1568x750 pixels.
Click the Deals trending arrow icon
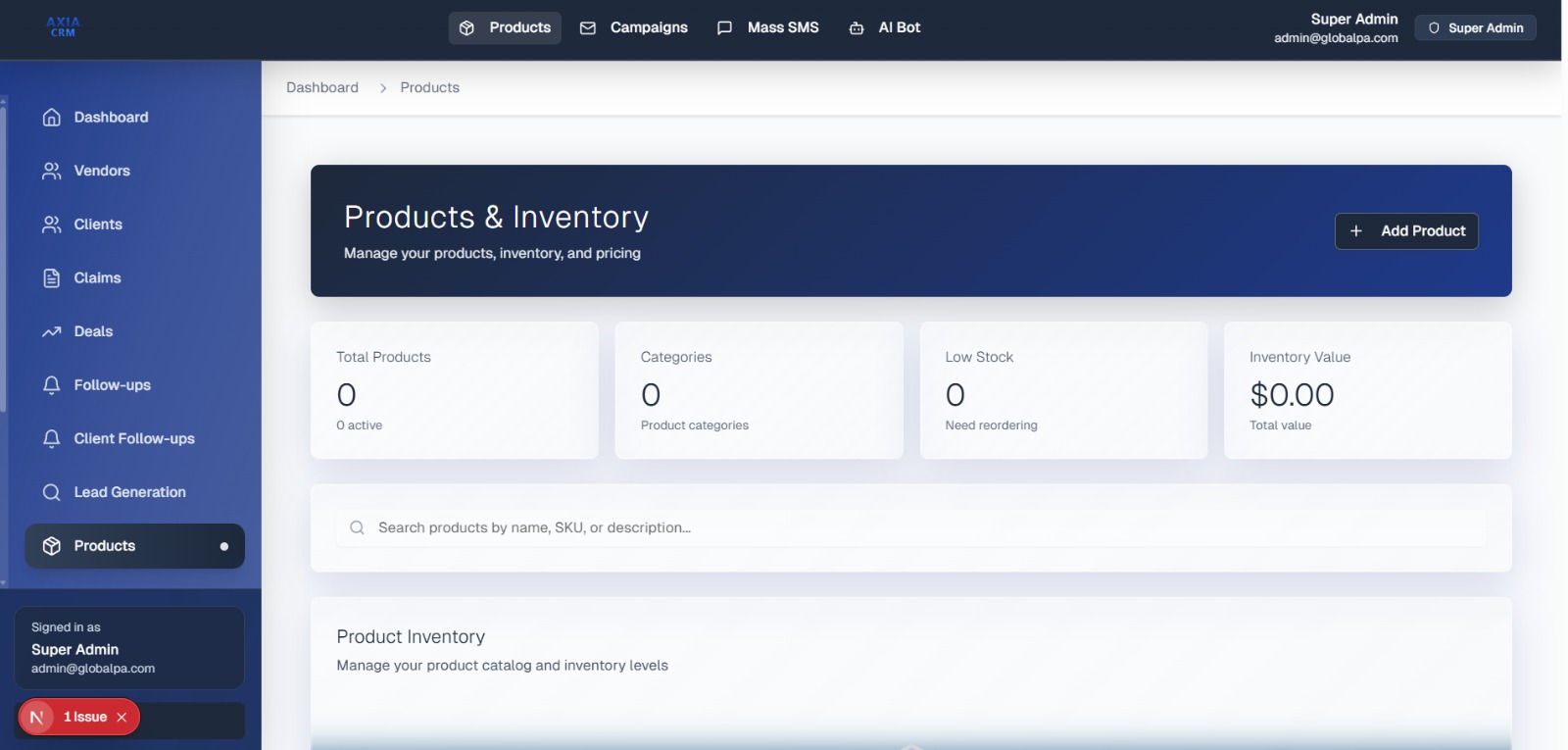52,332
